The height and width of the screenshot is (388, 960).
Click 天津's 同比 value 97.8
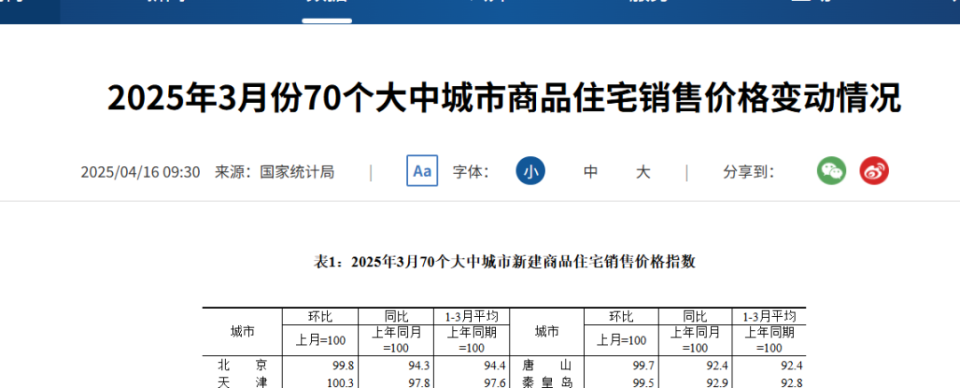419,382
